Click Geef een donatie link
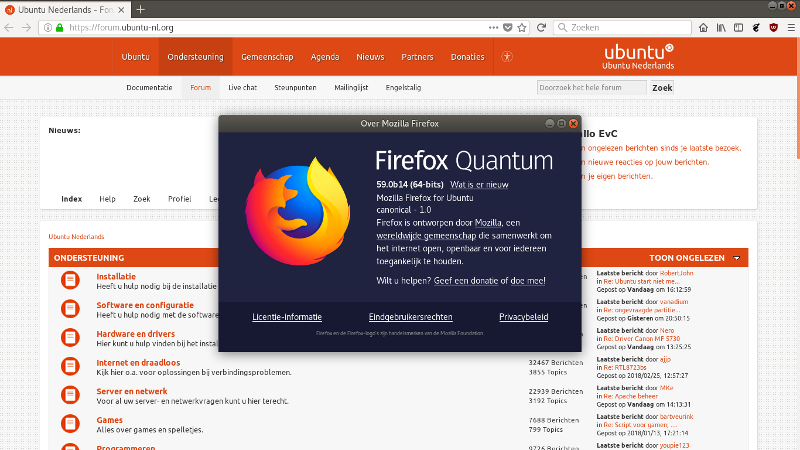 point(466,281)
